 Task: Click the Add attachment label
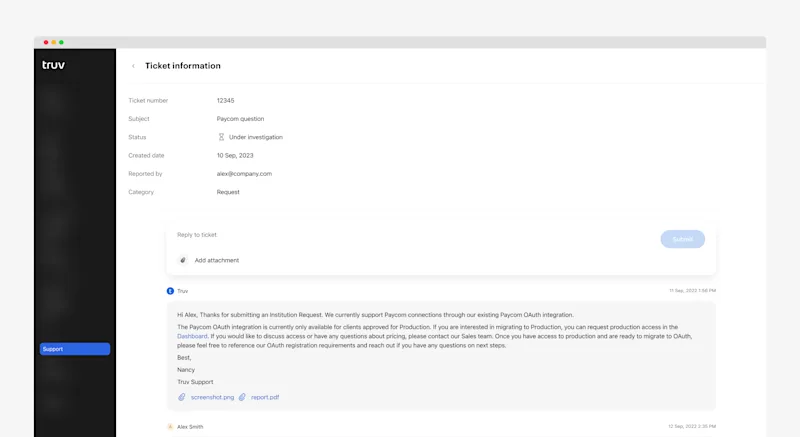[x=217, y=260]
